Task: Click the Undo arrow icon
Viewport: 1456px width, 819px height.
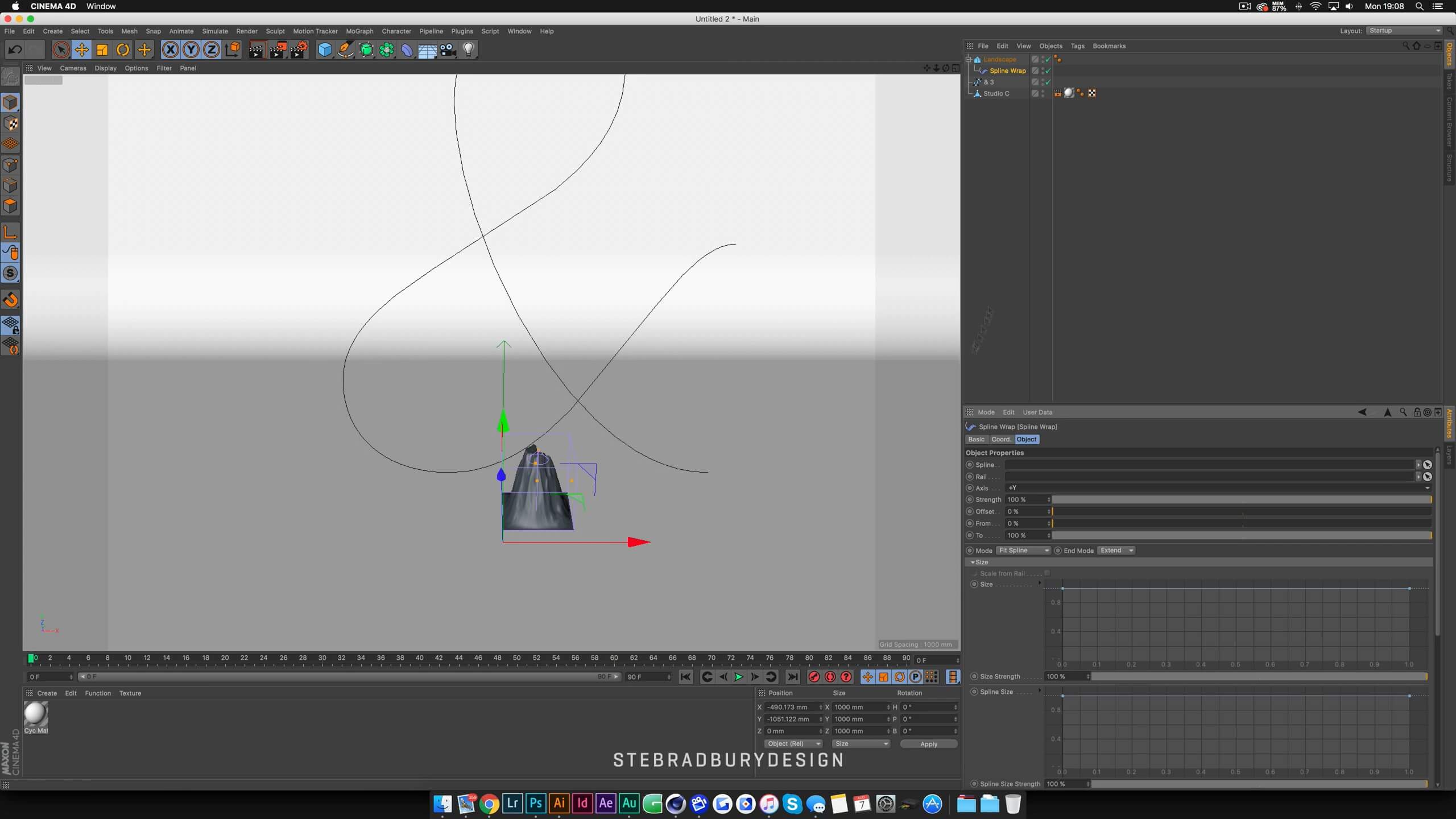Action: click(15, 50)
